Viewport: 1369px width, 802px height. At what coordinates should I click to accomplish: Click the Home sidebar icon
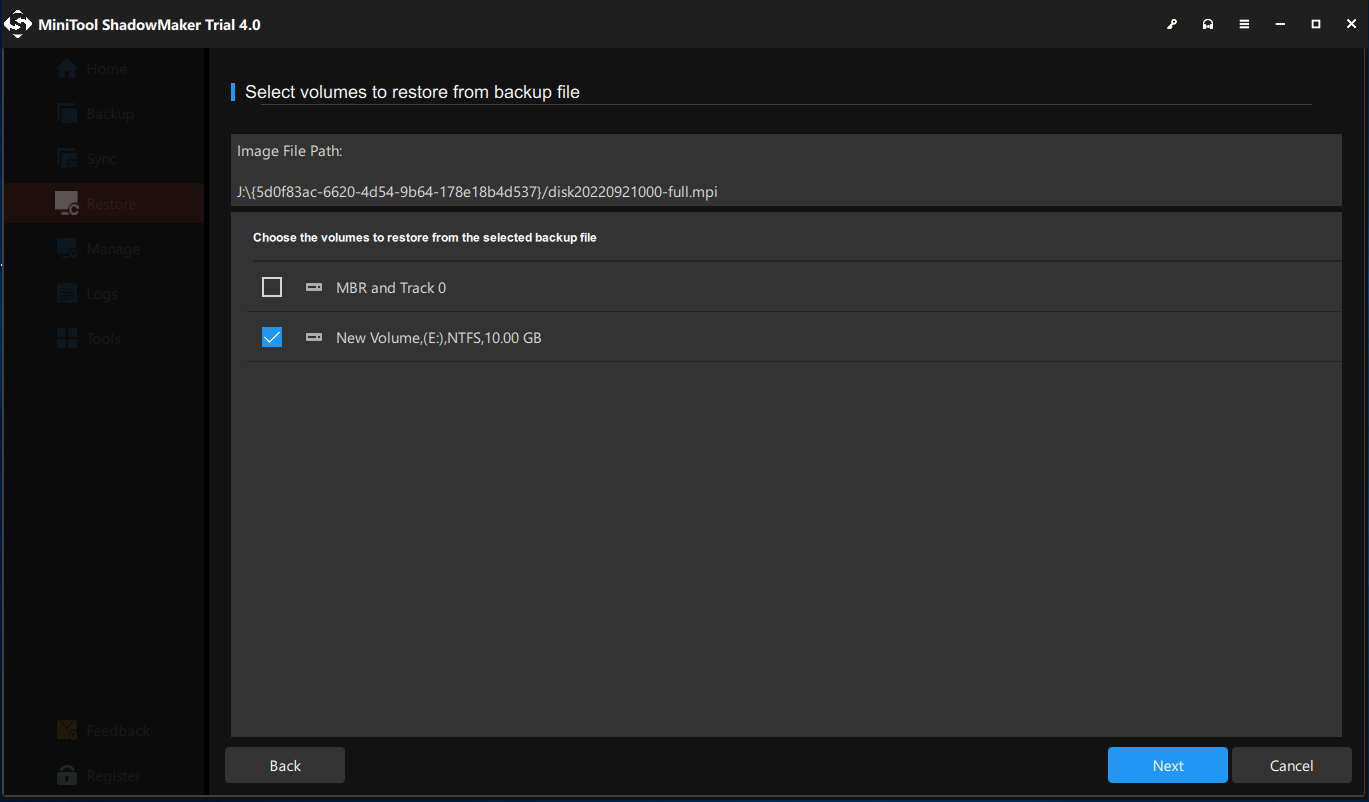click(x=67, y=69)
